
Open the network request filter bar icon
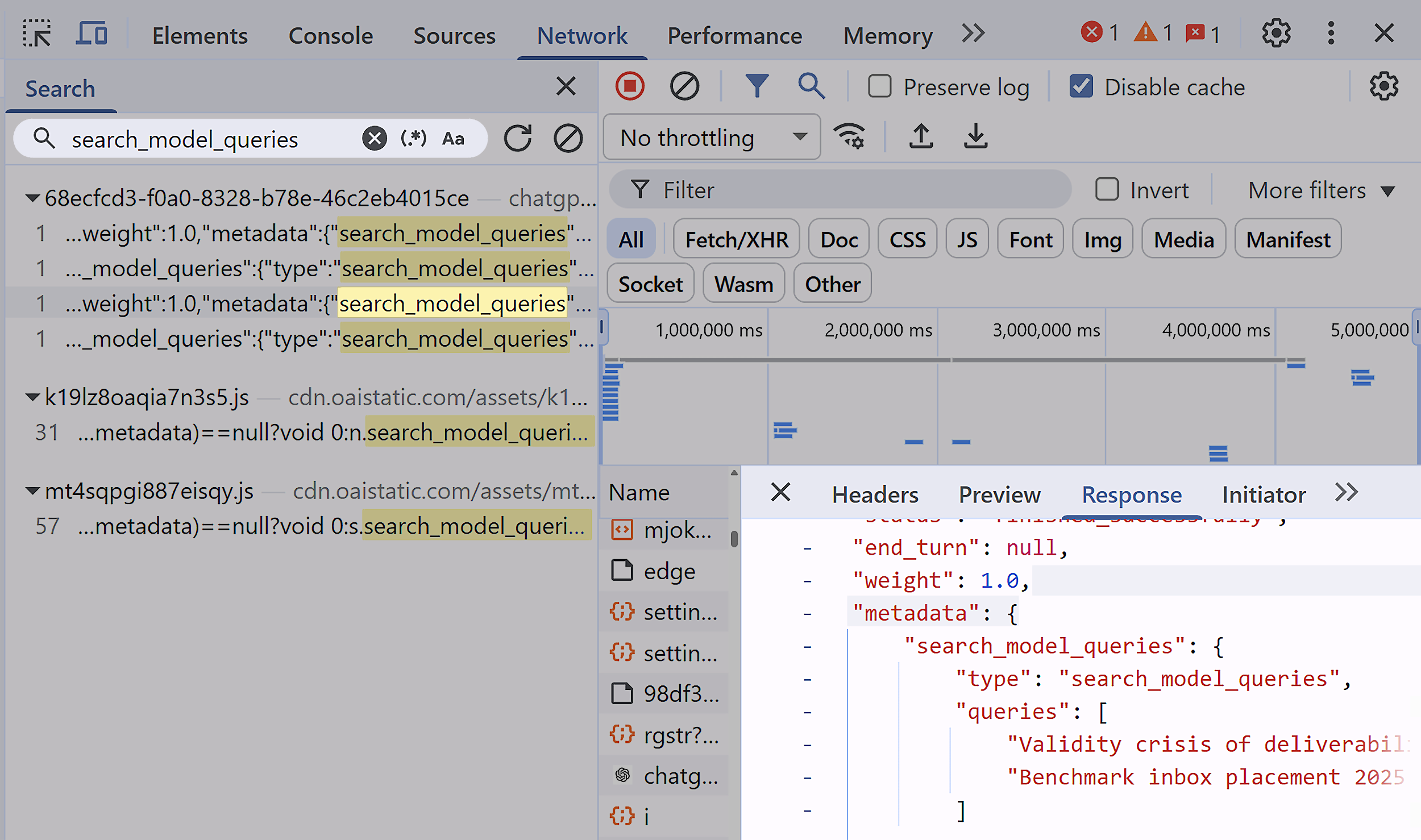tap(757, 86)
